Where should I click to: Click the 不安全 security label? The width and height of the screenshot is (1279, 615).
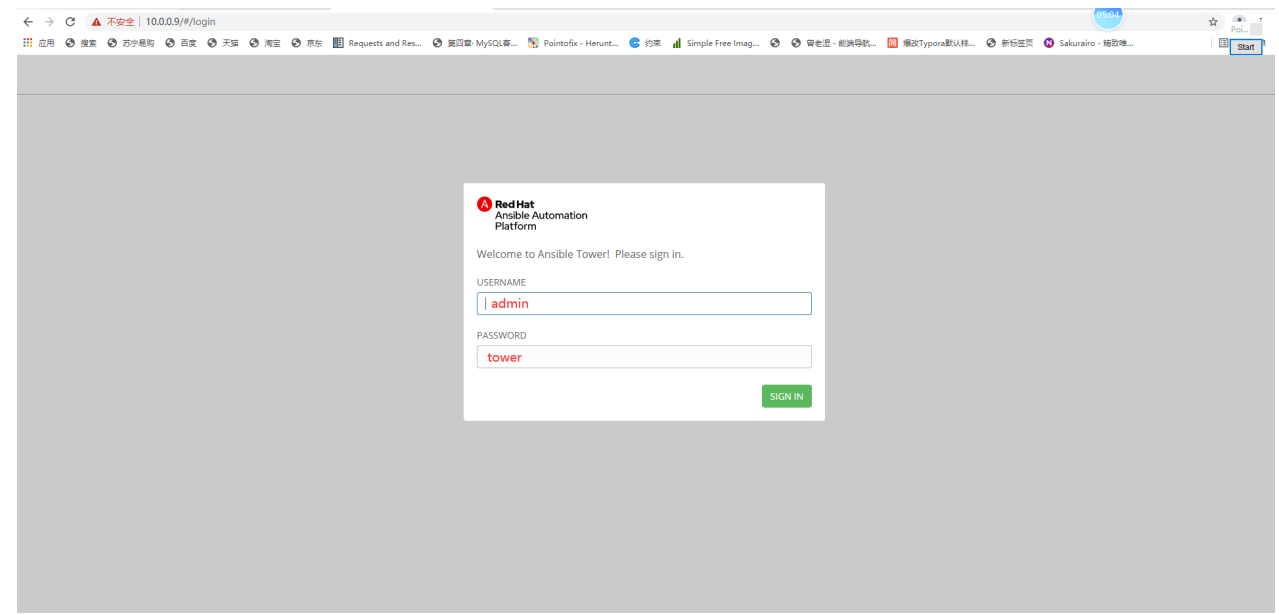pos(120,21)
